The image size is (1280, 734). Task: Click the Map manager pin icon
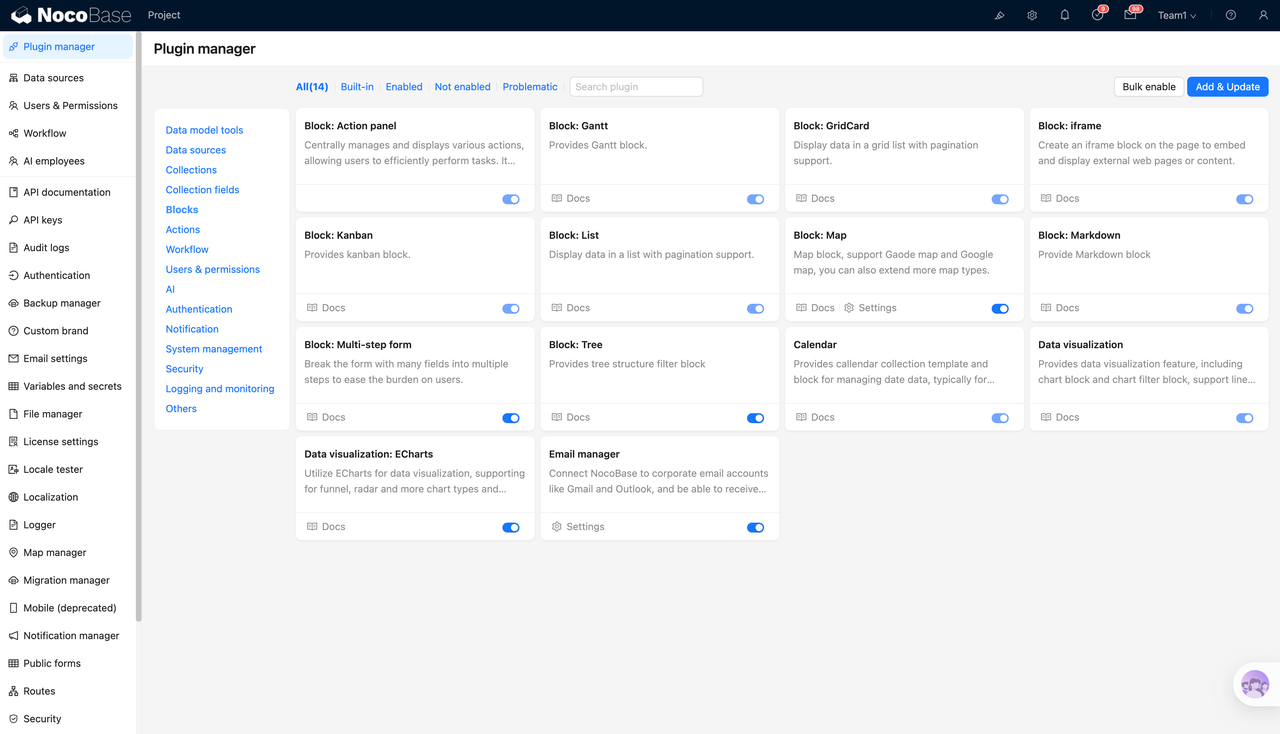tap(13, 552)
